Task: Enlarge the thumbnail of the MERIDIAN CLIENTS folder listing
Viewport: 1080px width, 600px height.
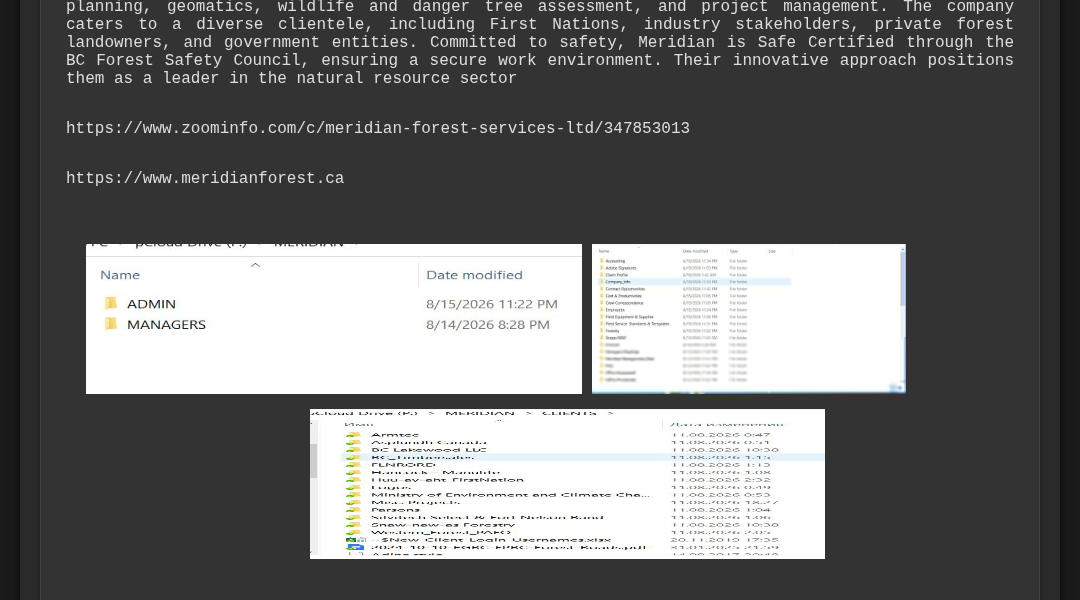Action: (567, 484)
